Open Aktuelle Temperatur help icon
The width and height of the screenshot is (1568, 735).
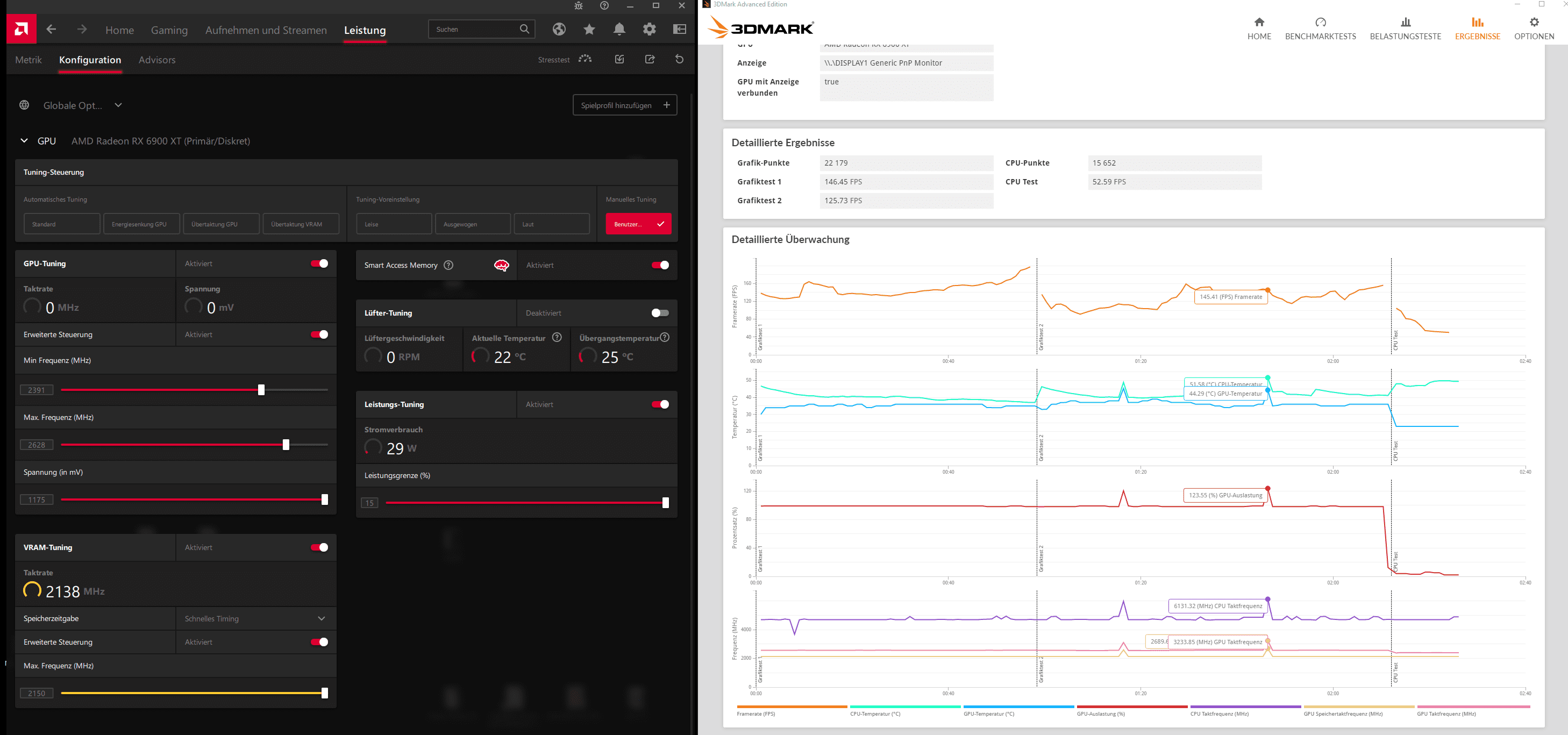[x=557, y=338]
